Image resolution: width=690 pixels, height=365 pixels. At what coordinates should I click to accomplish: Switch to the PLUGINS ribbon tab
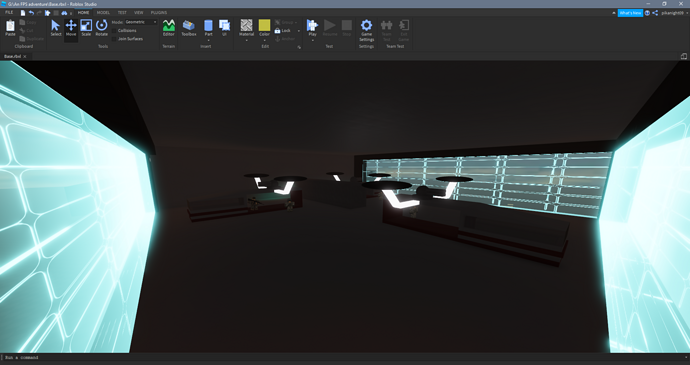pyautogui.click(x=159, y=12)
